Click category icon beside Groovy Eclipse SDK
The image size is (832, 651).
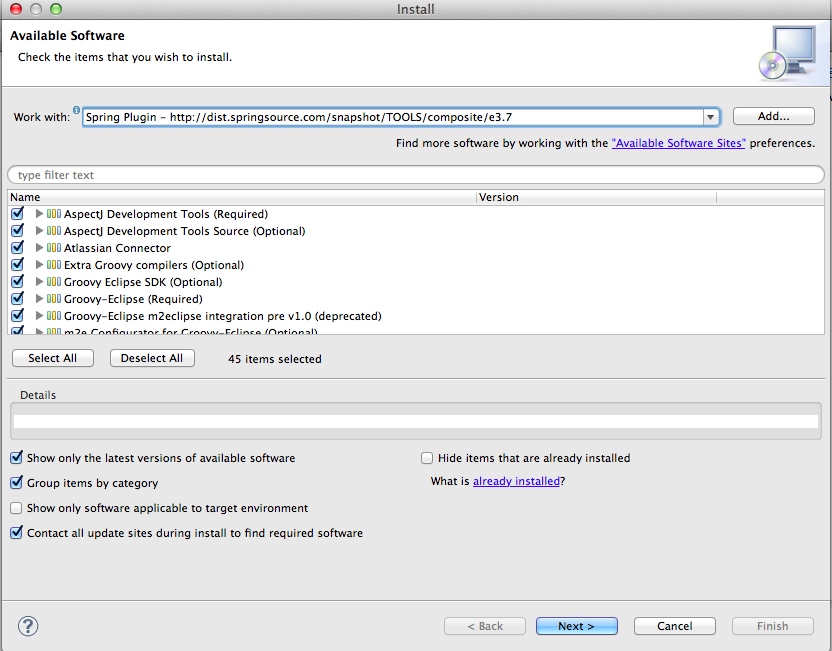tap(54, 282)
